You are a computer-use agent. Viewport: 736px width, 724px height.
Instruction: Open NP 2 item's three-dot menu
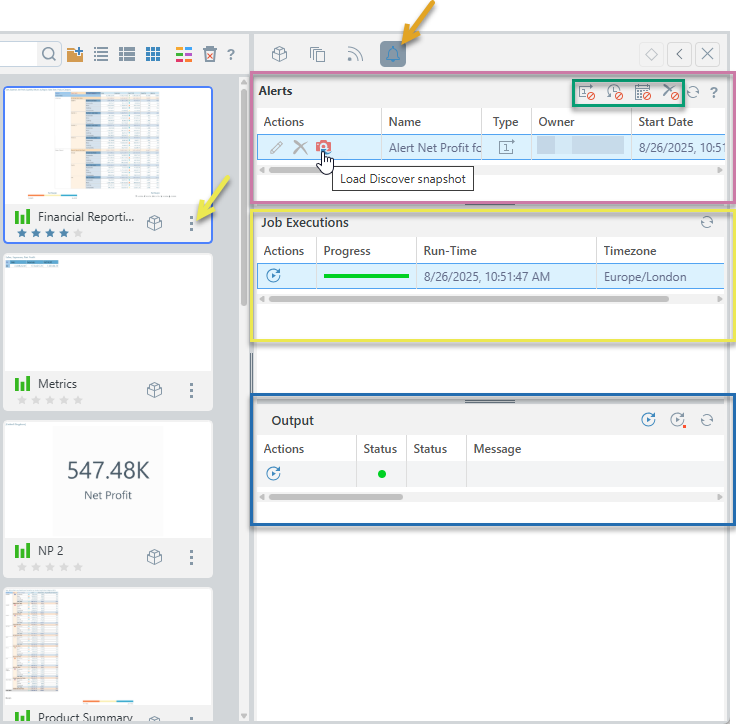point(192,557)
